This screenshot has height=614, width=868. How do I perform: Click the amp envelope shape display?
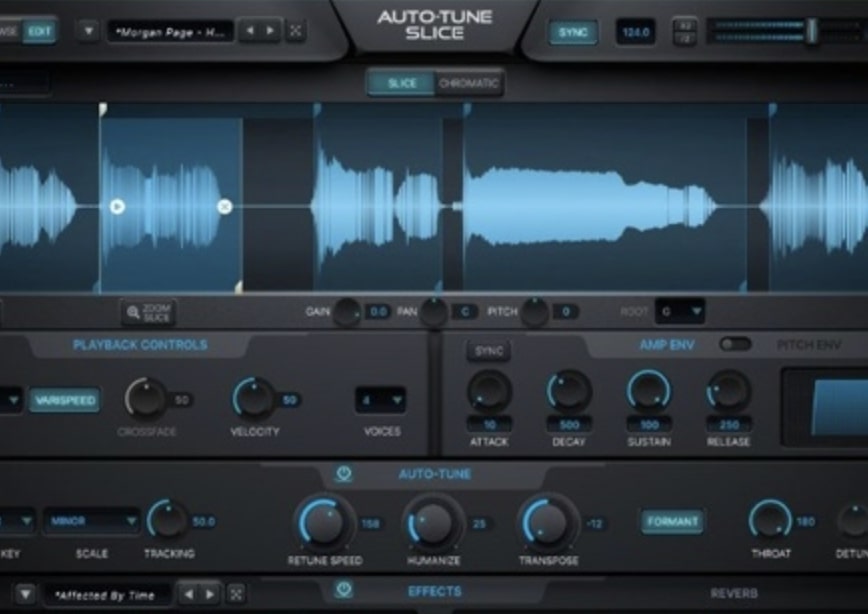[825, 407]
